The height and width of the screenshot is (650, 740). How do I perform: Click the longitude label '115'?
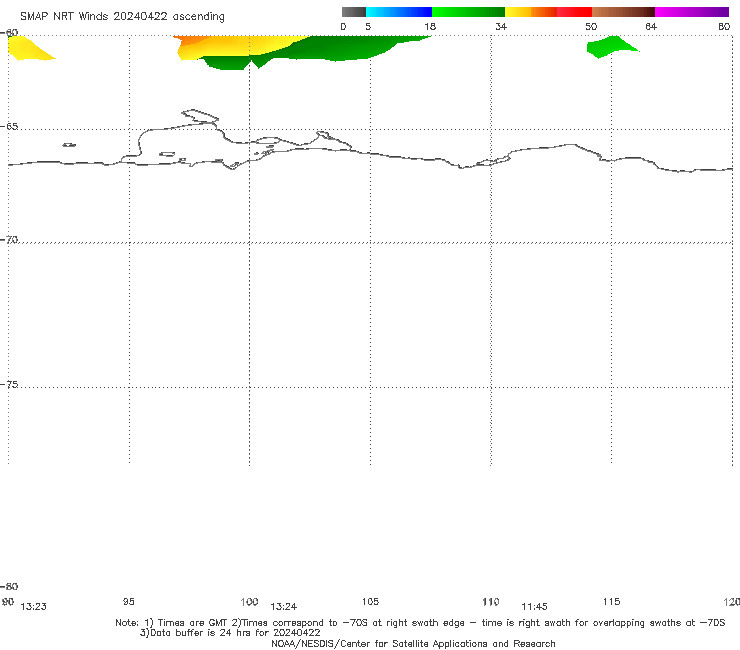point(611,601)
